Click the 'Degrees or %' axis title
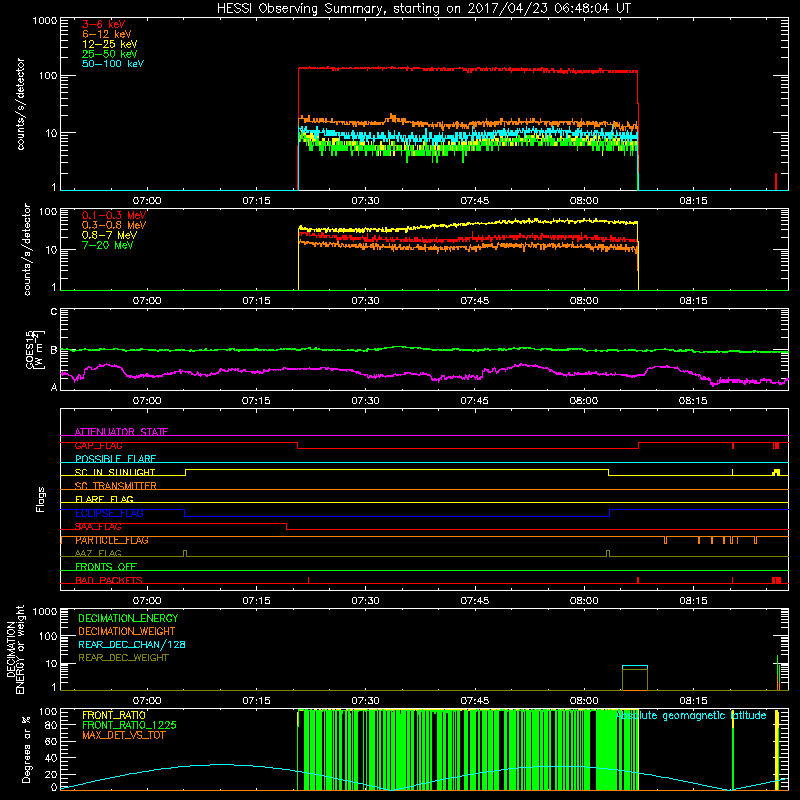The height and width of the screenshot is (800, 800). 26,749
